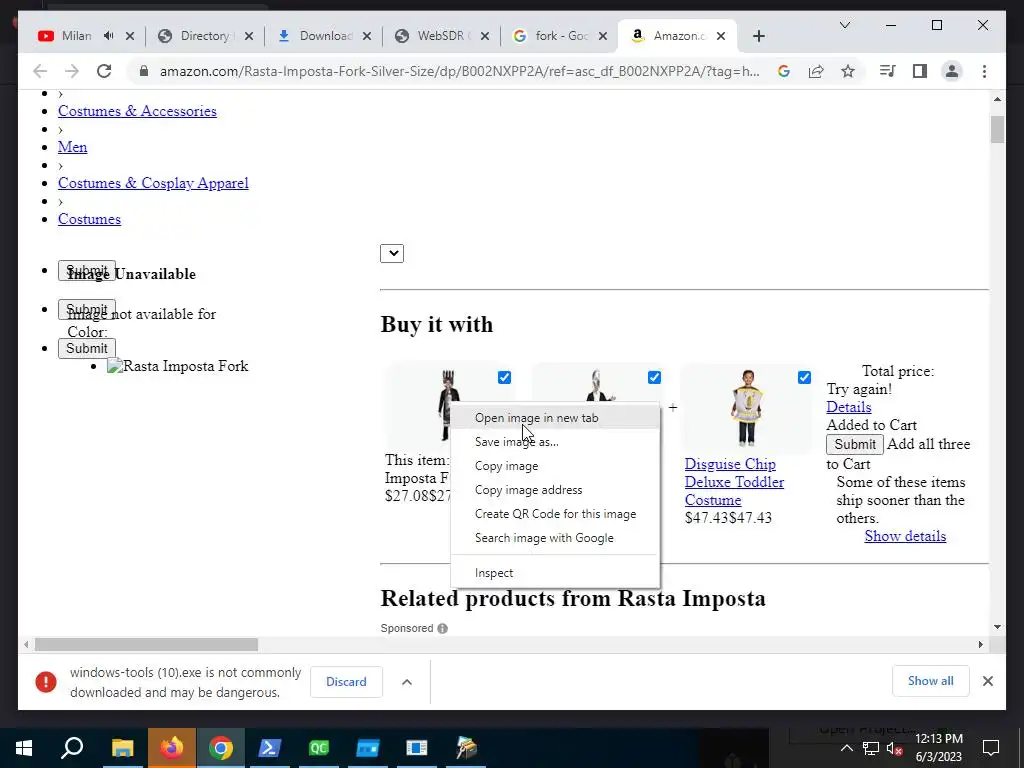The image size is (1024, 768).
Task: Click the address bar URL
Action: 459,71
